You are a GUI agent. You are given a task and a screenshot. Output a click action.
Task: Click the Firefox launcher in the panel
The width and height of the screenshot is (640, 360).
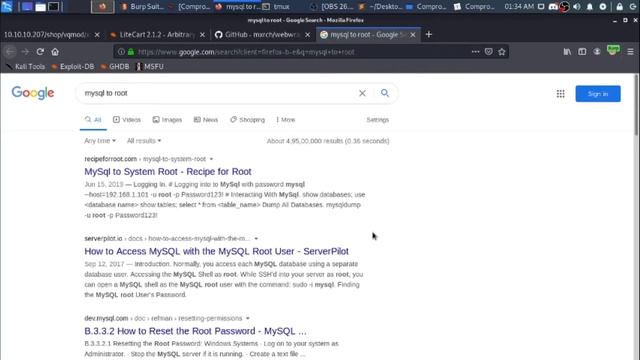click(x=102, y=7)
